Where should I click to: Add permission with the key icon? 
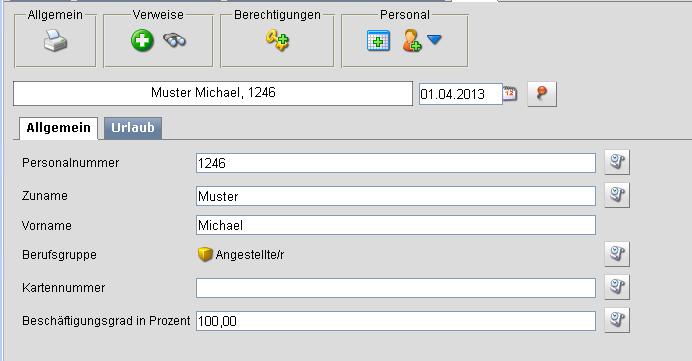pyautogui.click(x=277, y=40)
